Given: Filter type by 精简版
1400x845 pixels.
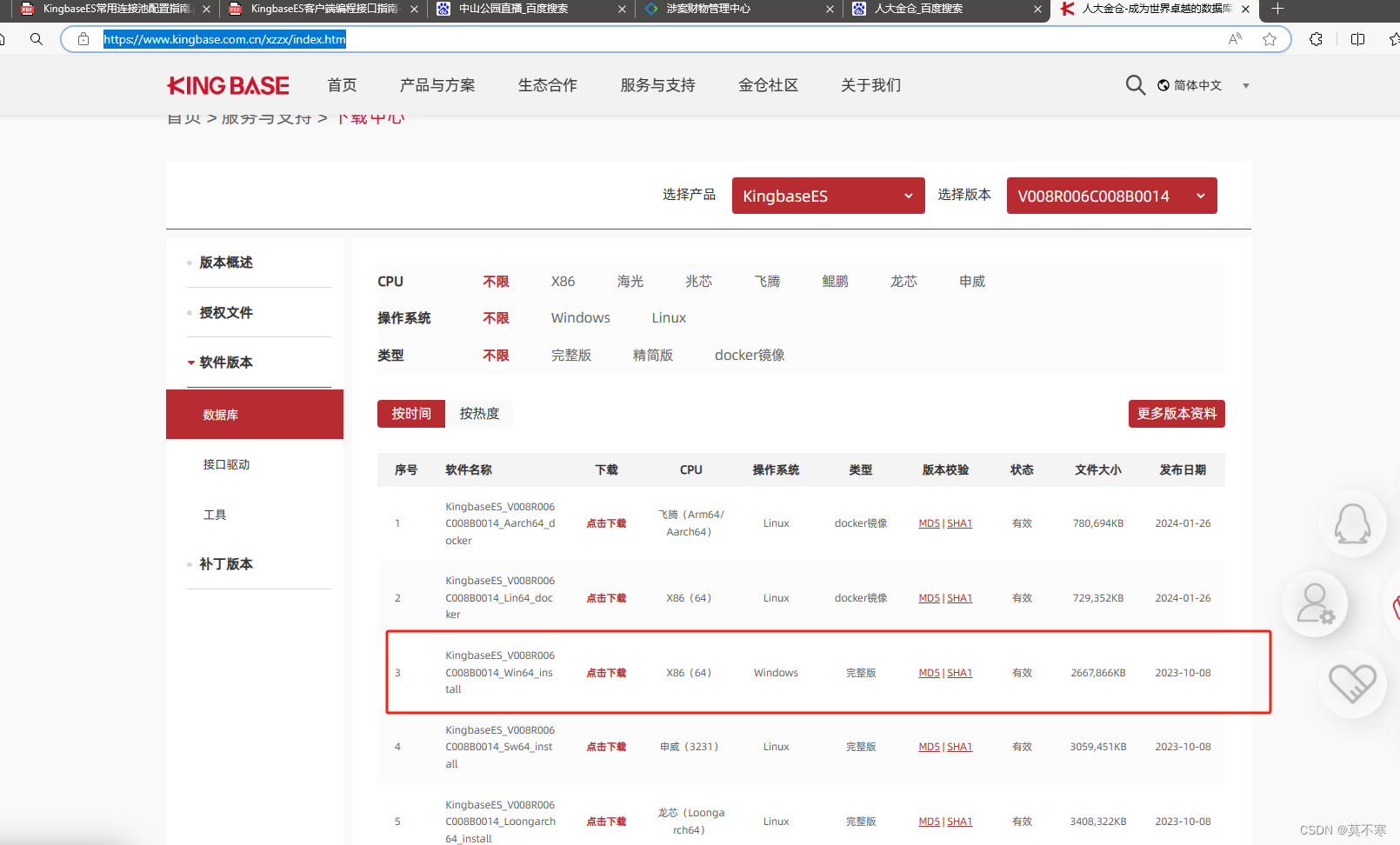Looking at the screenshot, I should coord(653,356).
